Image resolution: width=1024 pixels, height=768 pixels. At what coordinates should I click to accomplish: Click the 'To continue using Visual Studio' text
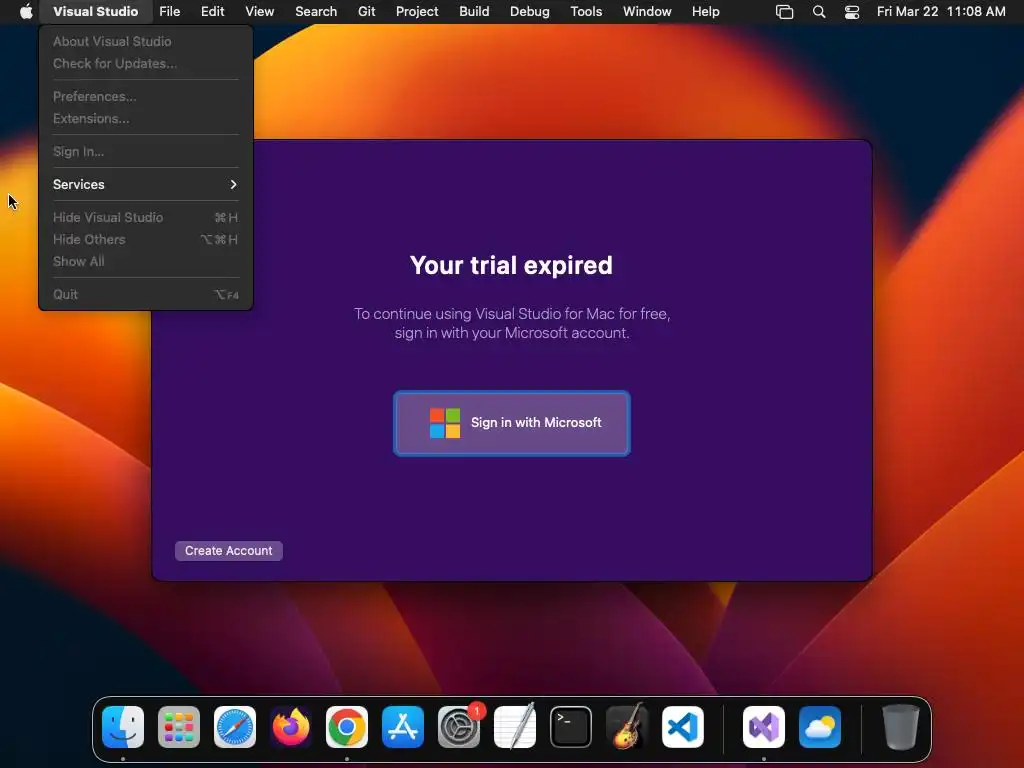tap(512, 323)
